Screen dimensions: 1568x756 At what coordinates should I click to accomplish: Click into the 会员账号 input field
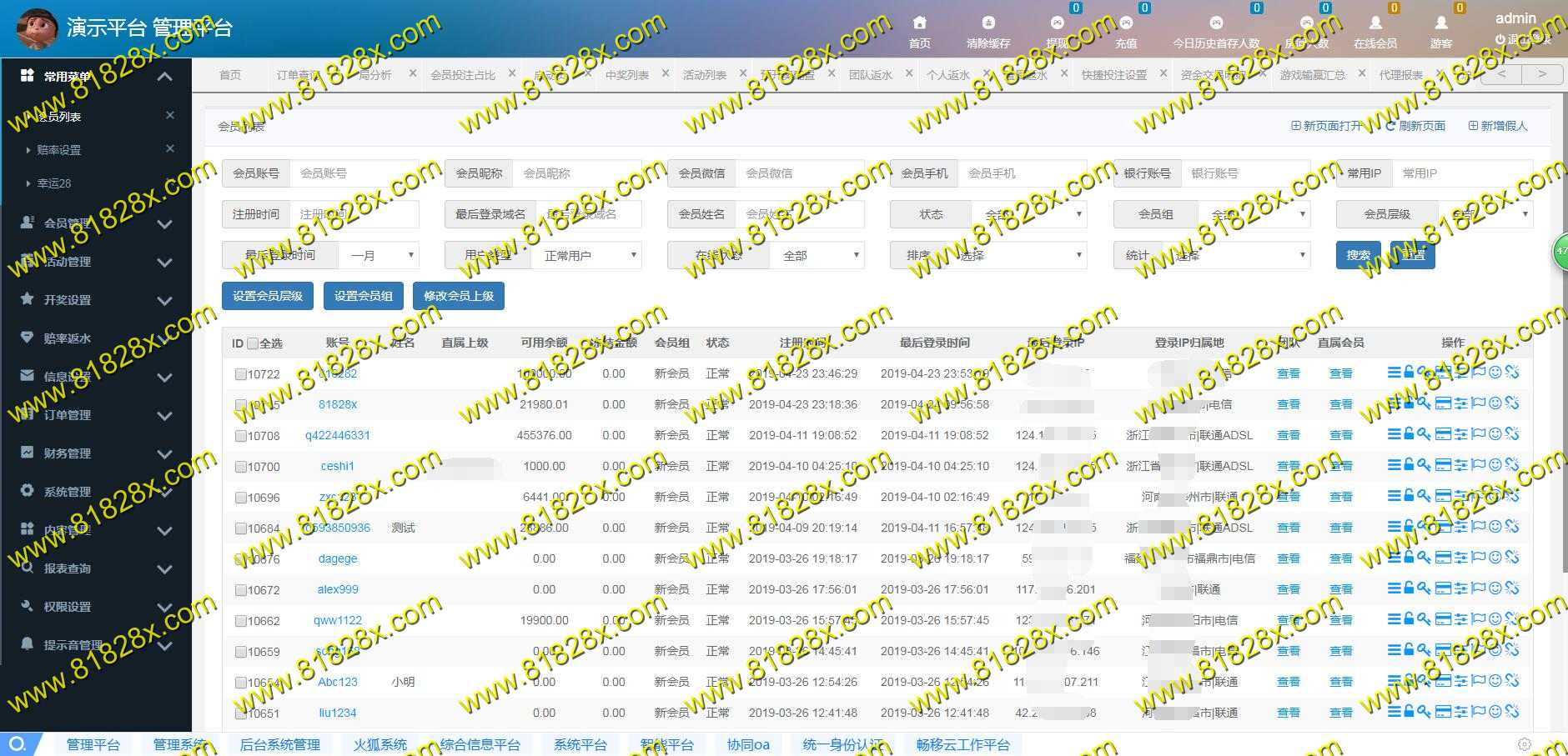click(x=354, y=173)
